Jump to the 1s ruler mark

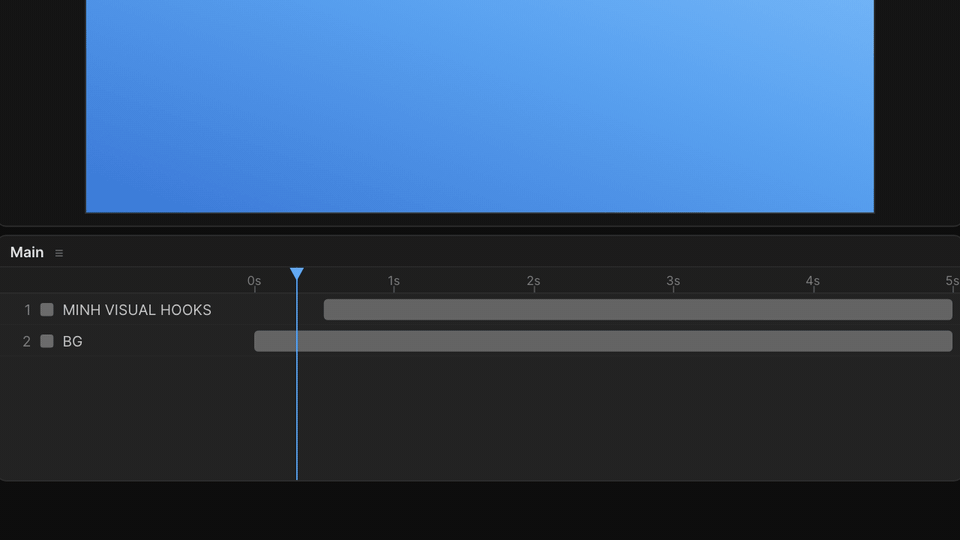pyautogui.click(x=394, y=281)
